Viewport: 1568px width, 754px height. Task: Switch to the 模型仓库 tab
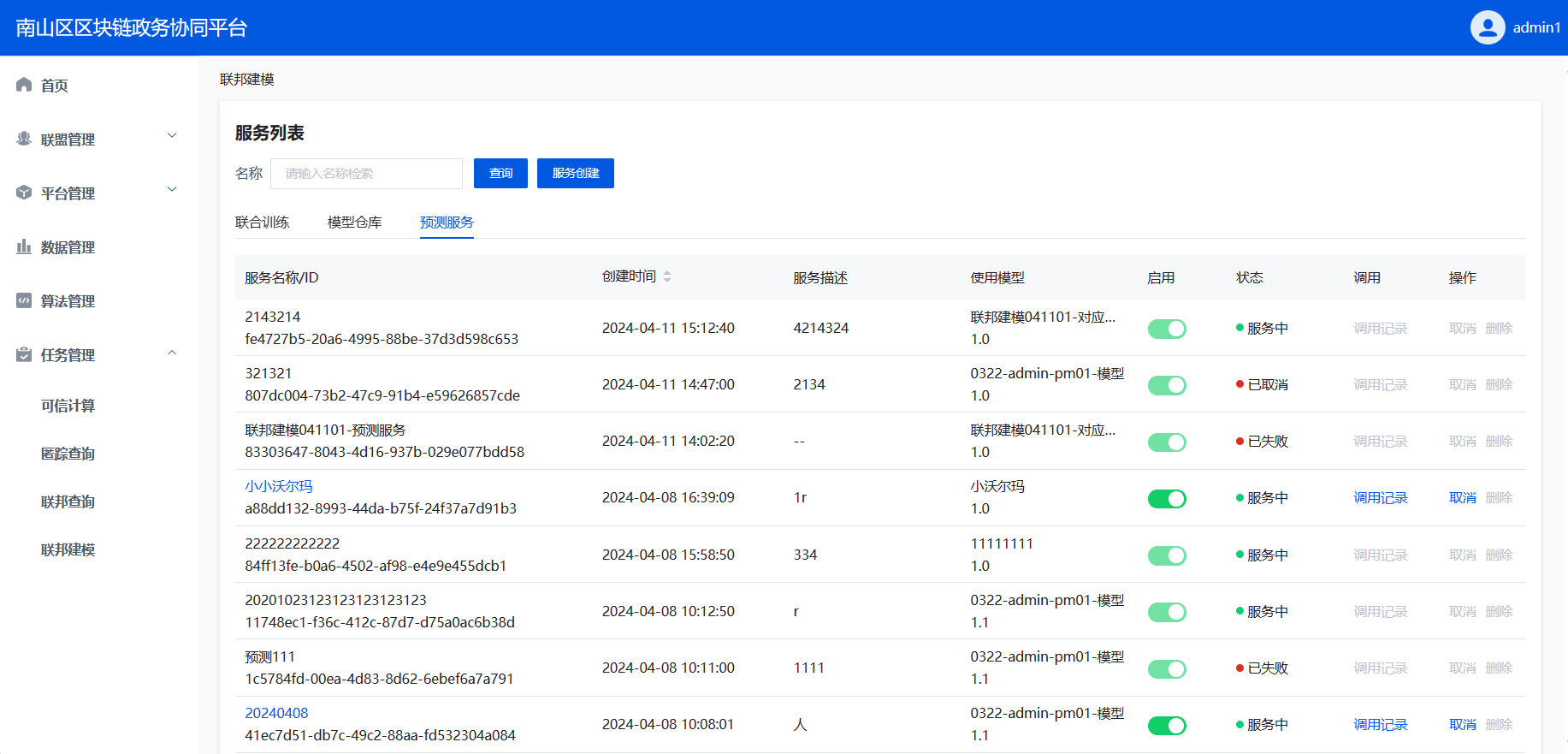[355, 223]
